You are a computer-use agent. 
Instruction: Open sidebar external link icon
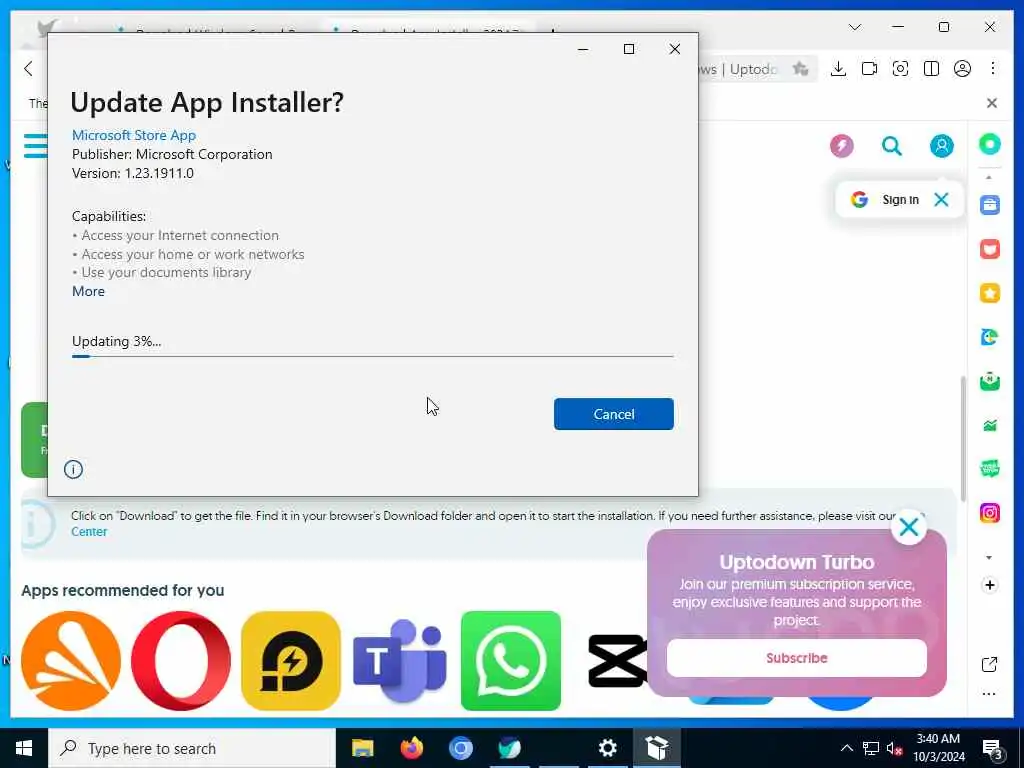pyautogui.click(x=989, y=665)
